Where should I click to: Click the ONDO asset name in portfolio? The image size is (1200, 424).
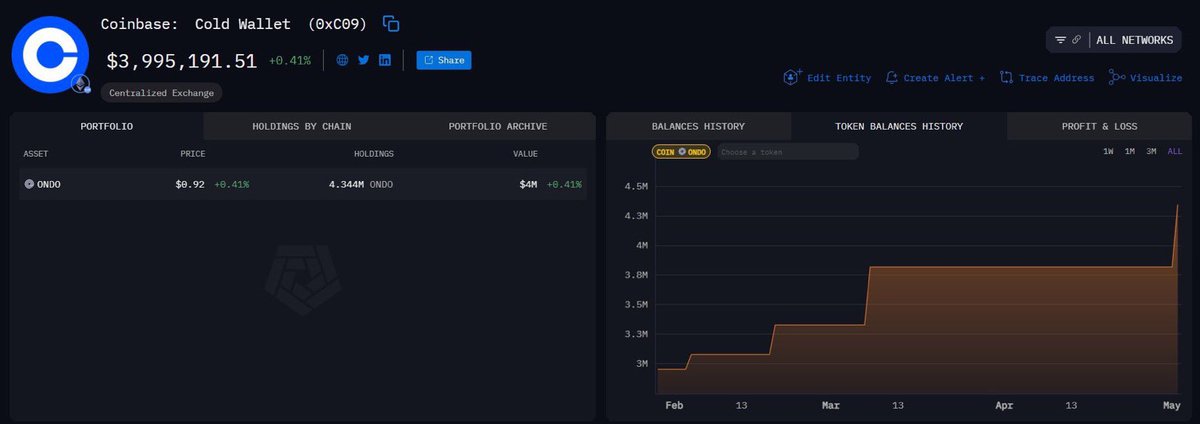point(49,184)
